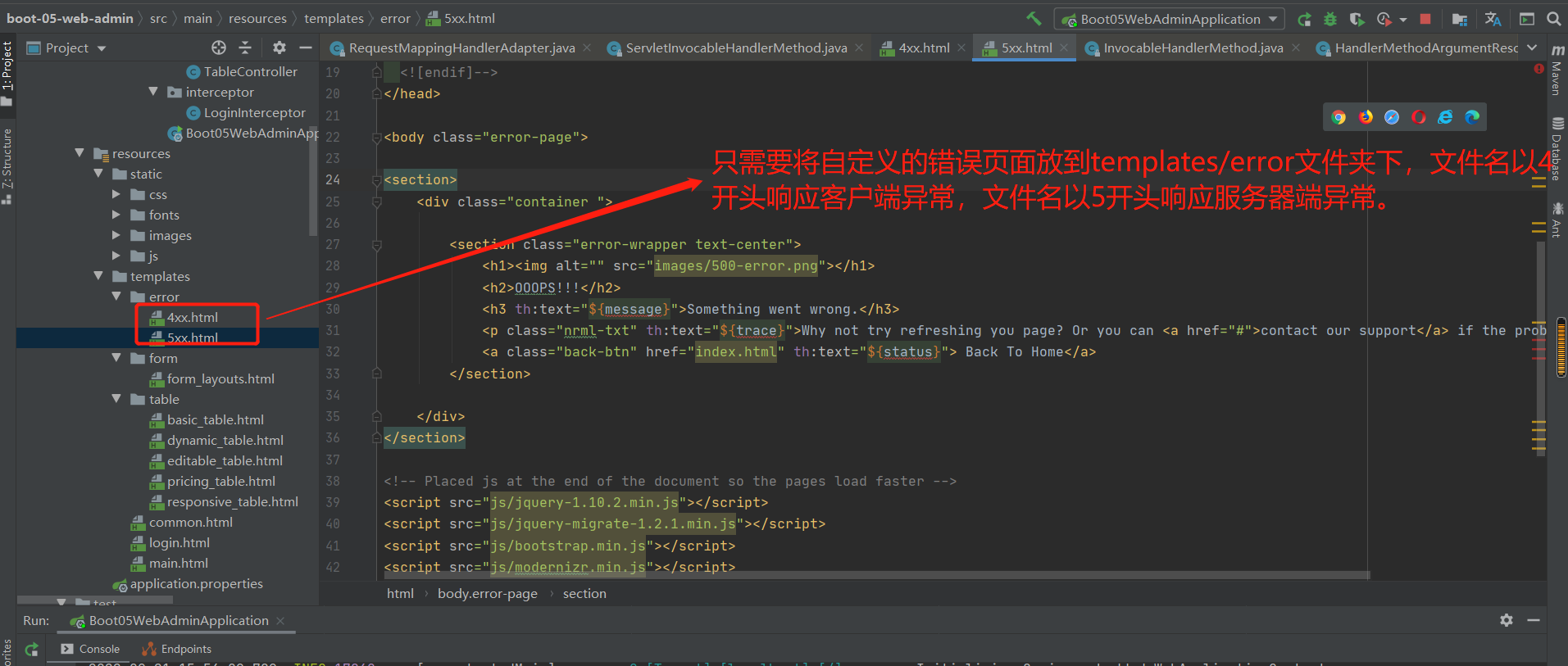Open in Opera browser icon
This screenshot has width=1568, height=666.
point(1419,117)
